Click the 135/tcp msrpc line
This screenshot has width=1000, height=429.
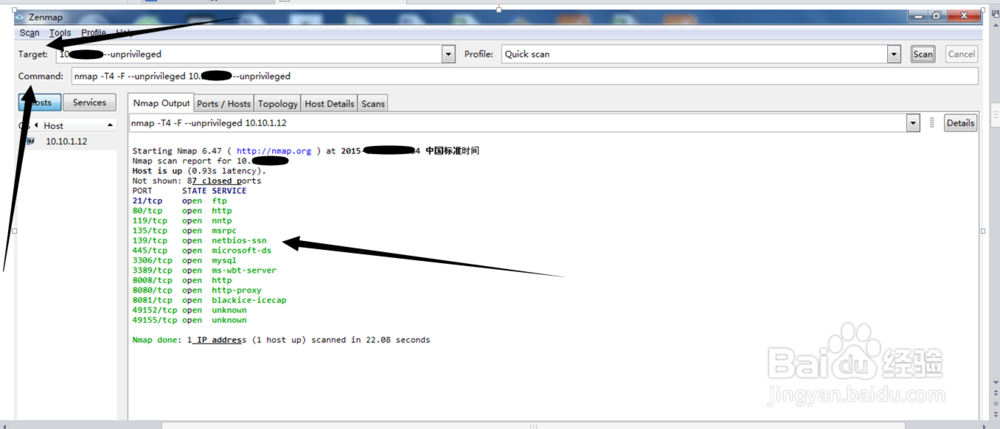[185, 231]
